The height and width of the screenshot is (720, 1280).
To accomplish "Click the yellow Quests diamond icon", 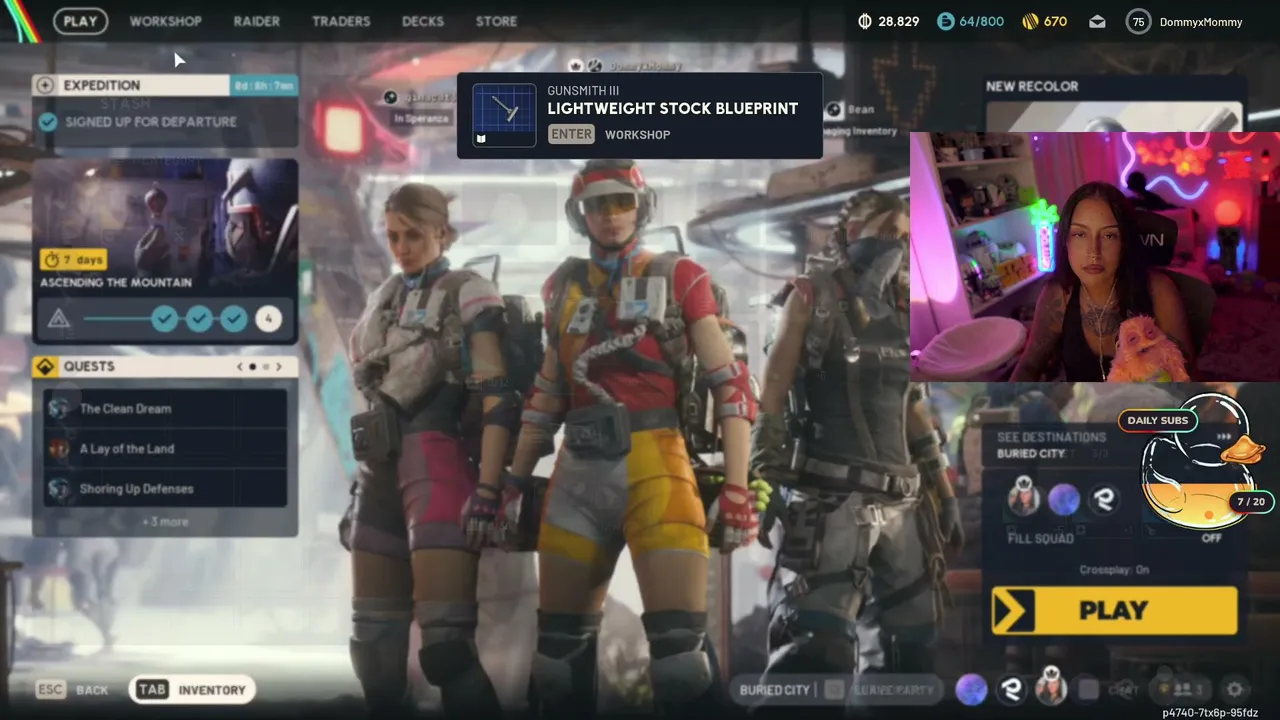I will pos(44,367).
